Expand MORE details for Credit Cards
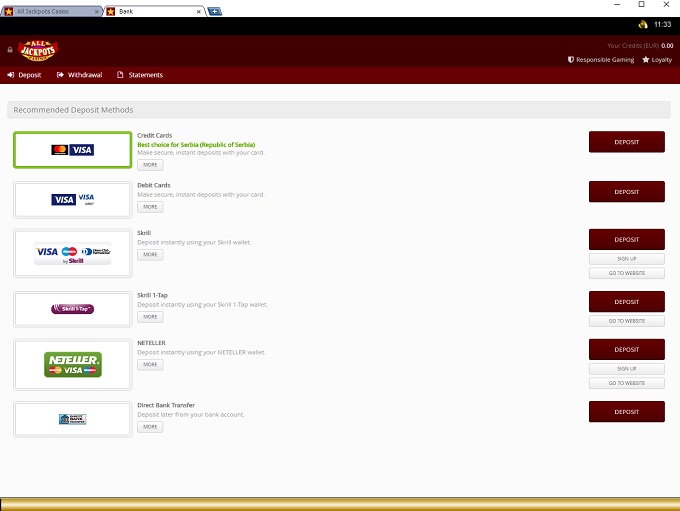Viewport: 680px width, 511px height. coord(149,164)
